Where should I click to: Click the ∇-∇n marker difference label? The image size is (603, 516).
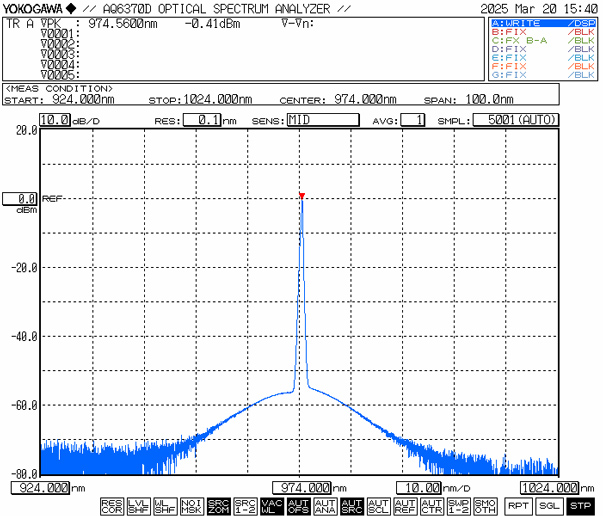pos(298,24)
